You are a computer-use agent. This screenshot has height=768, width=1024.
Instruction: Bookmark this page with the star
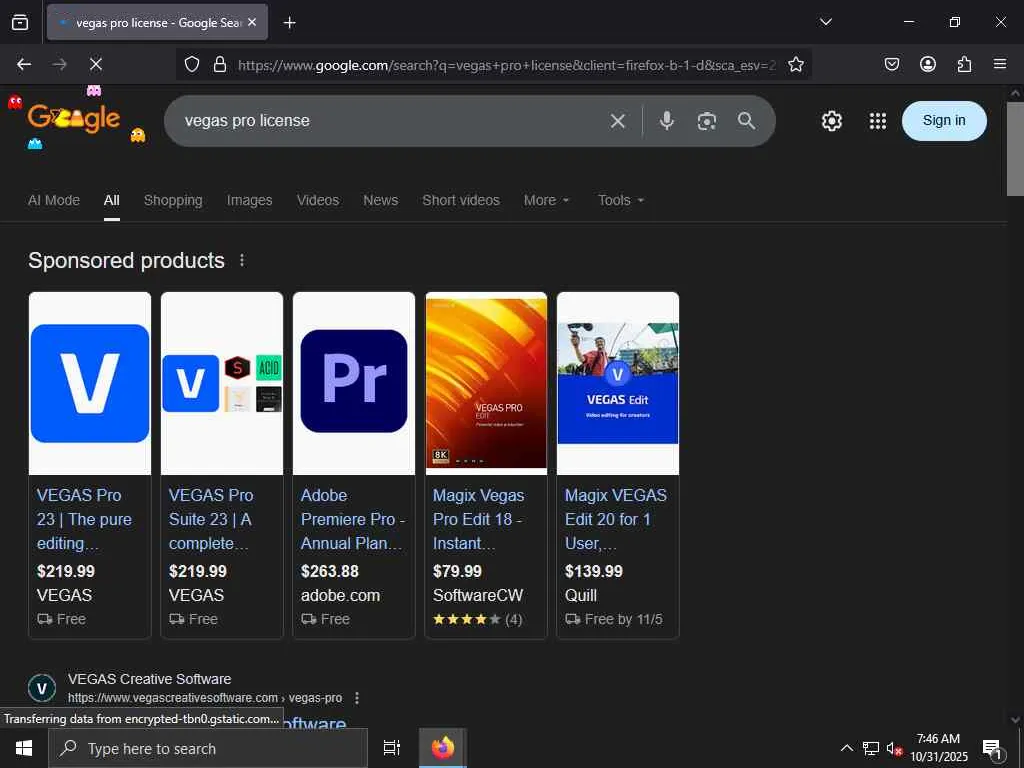click(796, 64)
